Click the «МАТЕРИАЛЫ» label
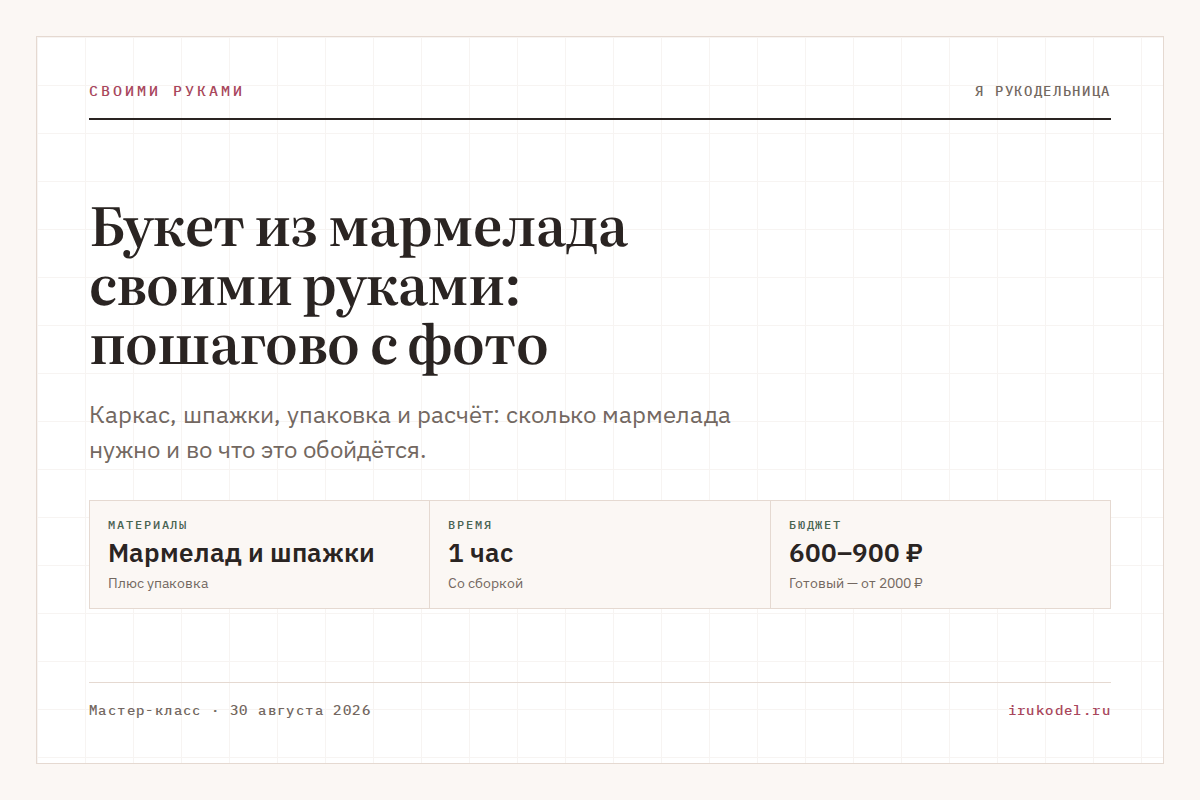Image resolution: width=1200 pixels, height=800 pixels. click(x=148, y=525)
